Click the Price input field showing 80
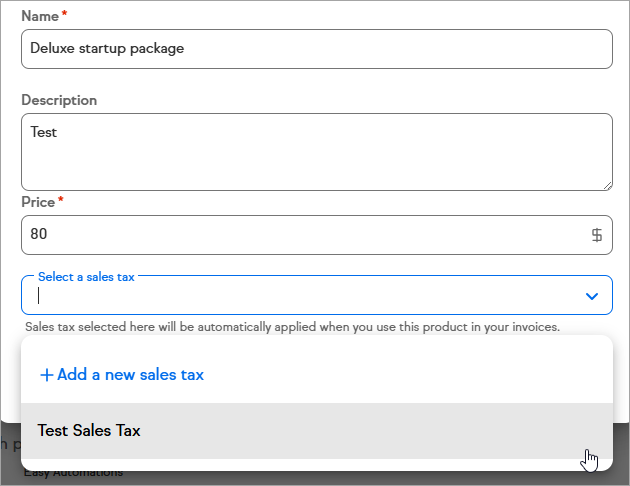 click(x=300, y=235)
